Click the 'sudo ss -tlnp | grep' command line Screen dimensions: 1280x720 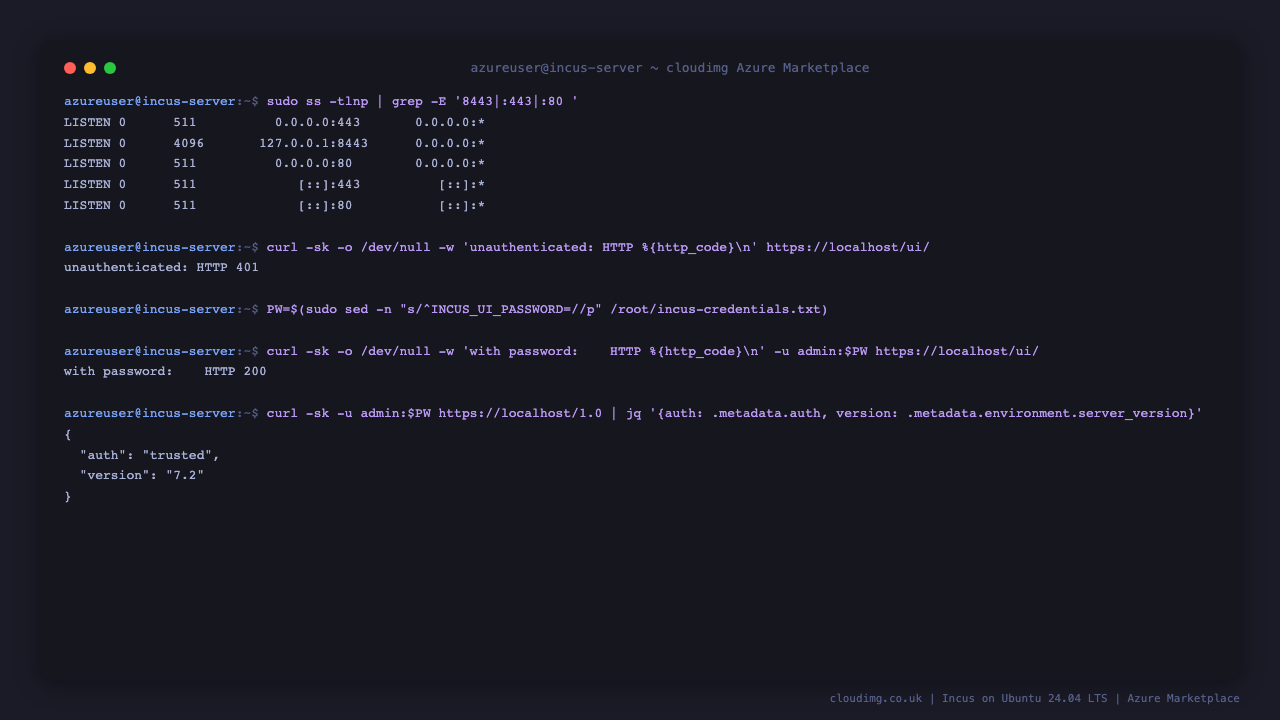[321, 102]
